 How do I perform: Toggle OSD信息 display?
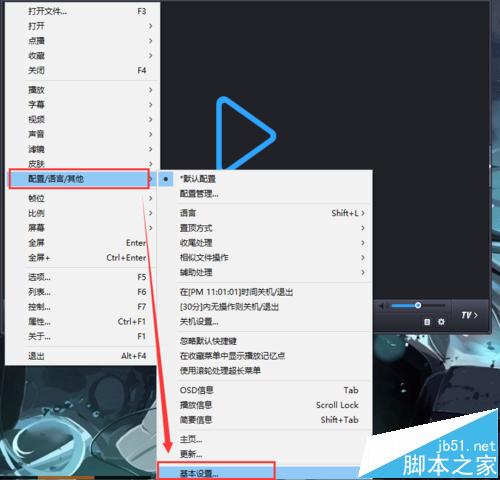[265, 390]
